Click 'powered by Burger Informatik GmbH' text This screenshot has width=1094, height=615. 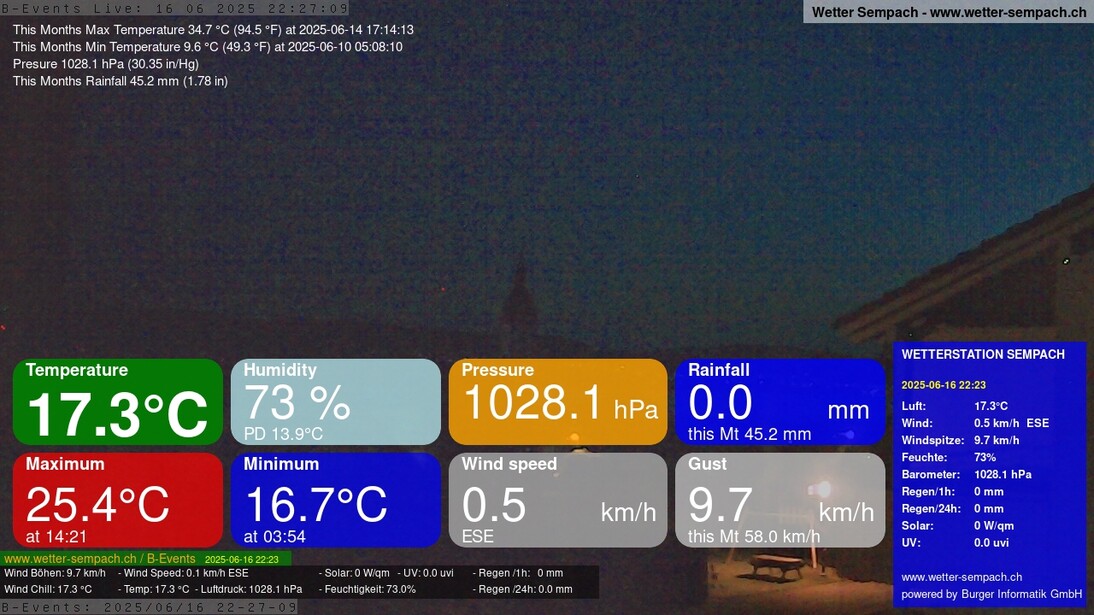pos(991,594)
